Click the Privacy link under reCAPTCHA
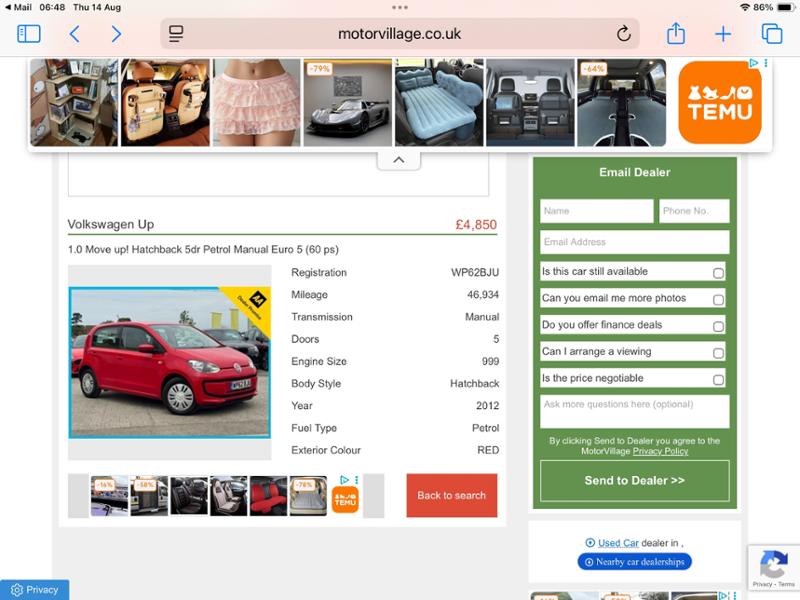 point(762,584)
